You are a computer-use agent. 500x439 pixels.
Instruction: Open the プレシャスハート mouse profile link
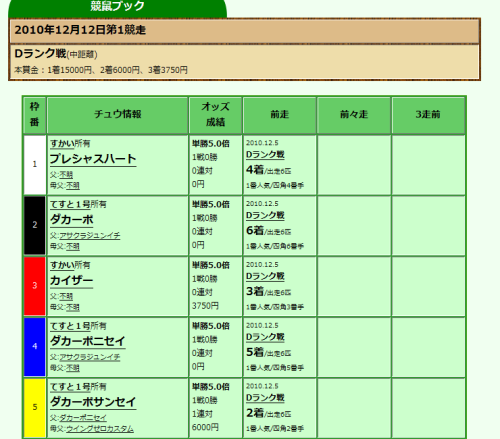(93, 159)
